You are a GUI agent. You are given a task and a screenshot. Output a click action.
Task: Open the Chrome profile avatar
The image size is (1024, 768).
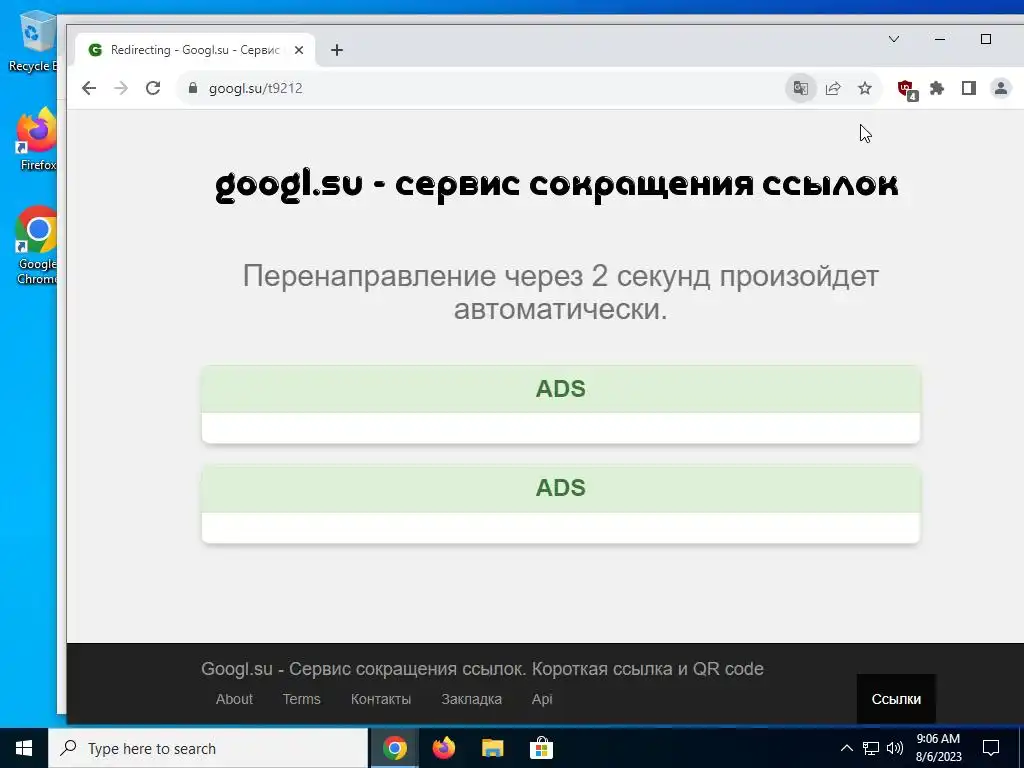1000,88
